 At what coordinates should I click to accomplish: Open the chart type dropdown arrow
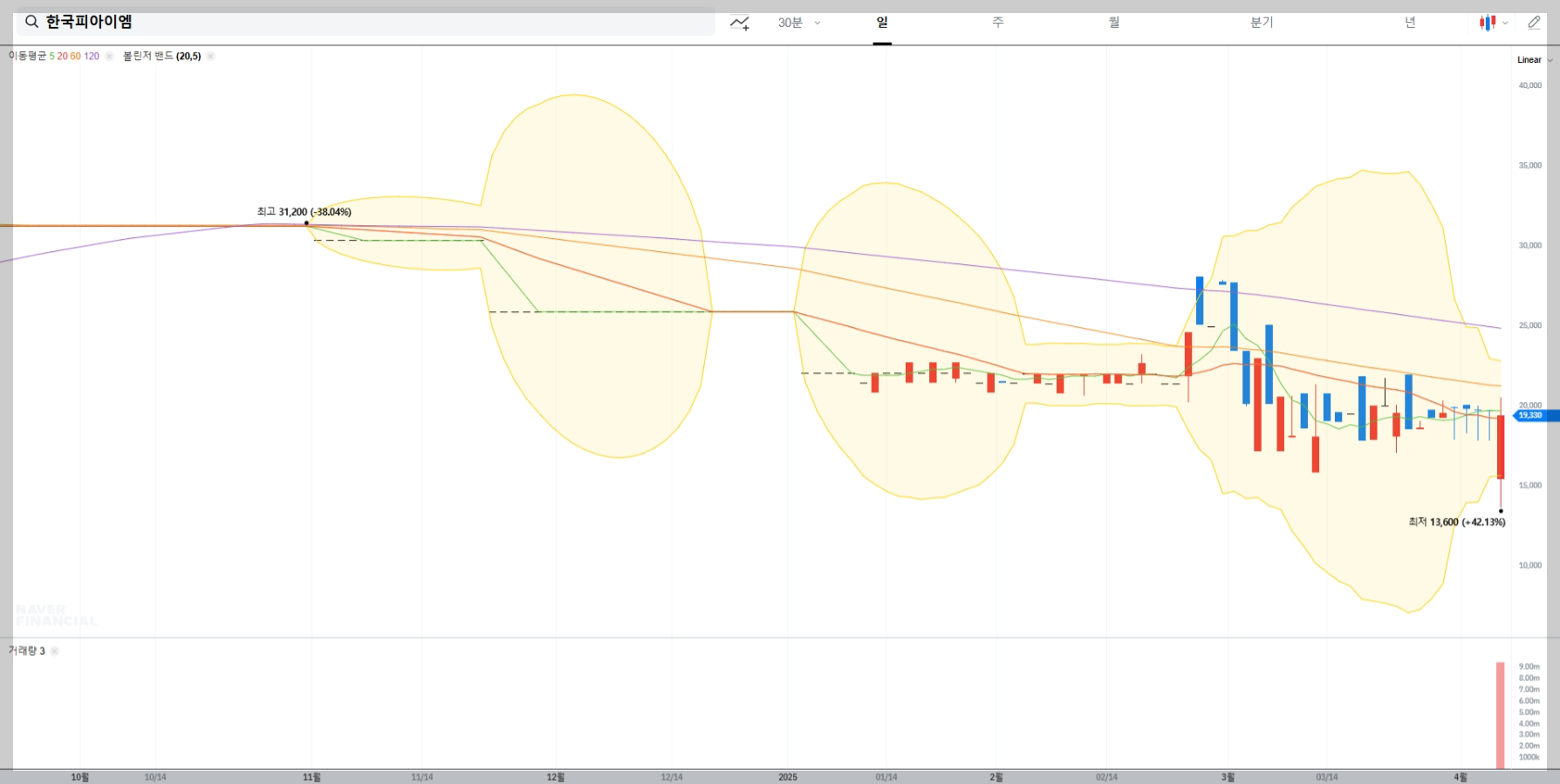click(x=1505, y=23)
